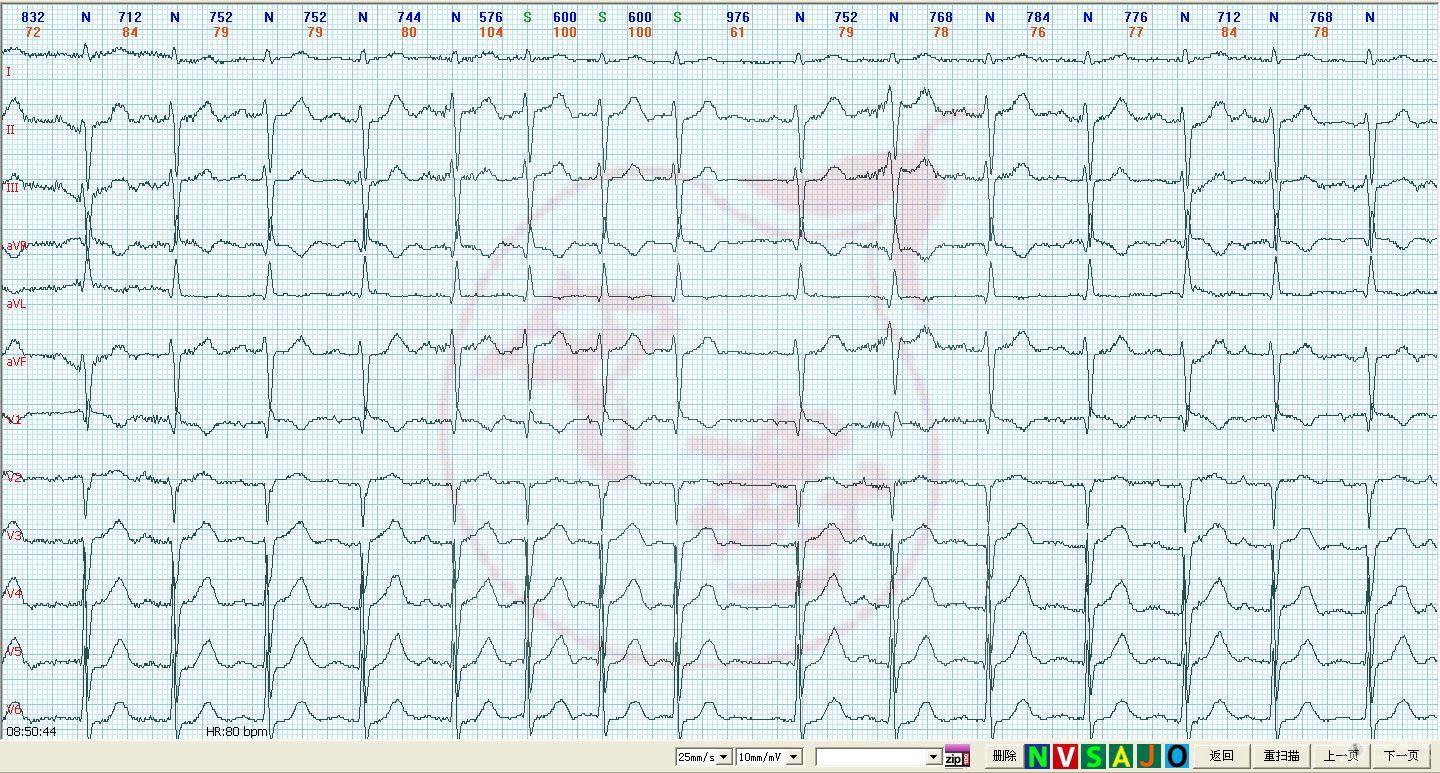Viewport: 1440px width, 773px height.
Task: Click the V6 lead label
Action: [x=13, y=709]
